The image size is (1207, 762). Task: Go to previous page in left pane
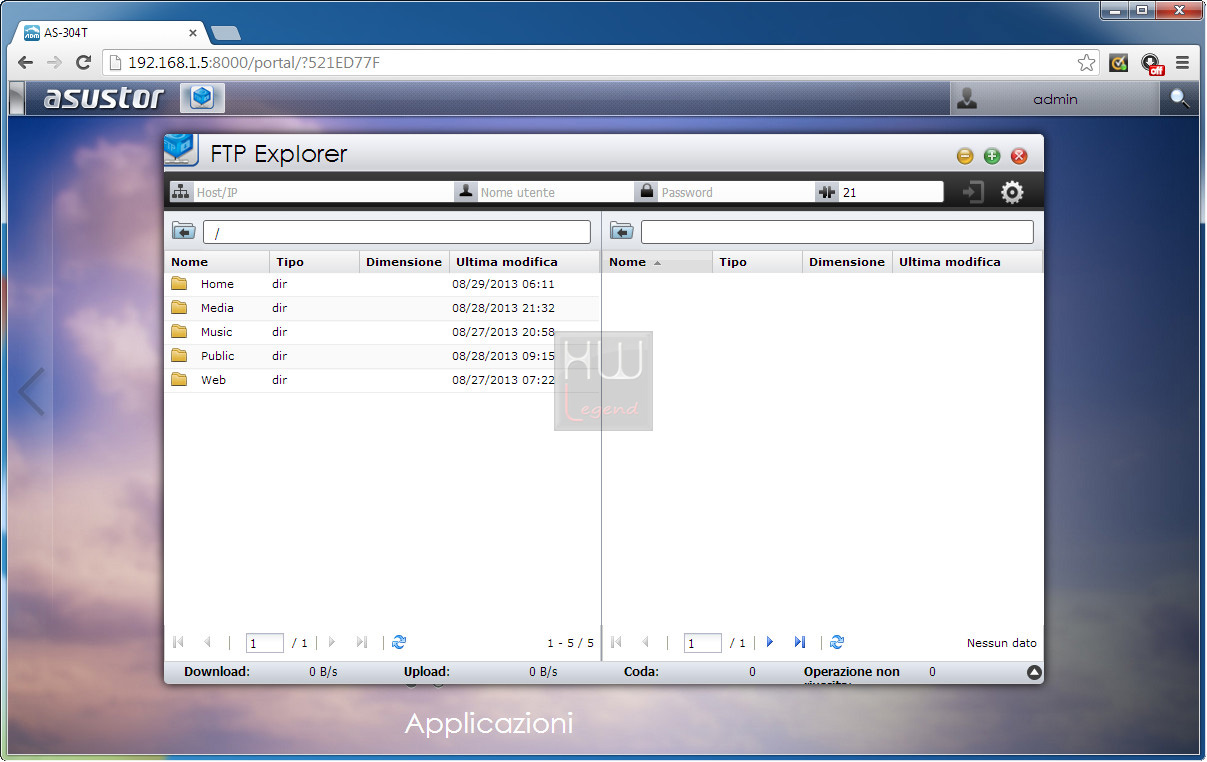coord(207,643)
